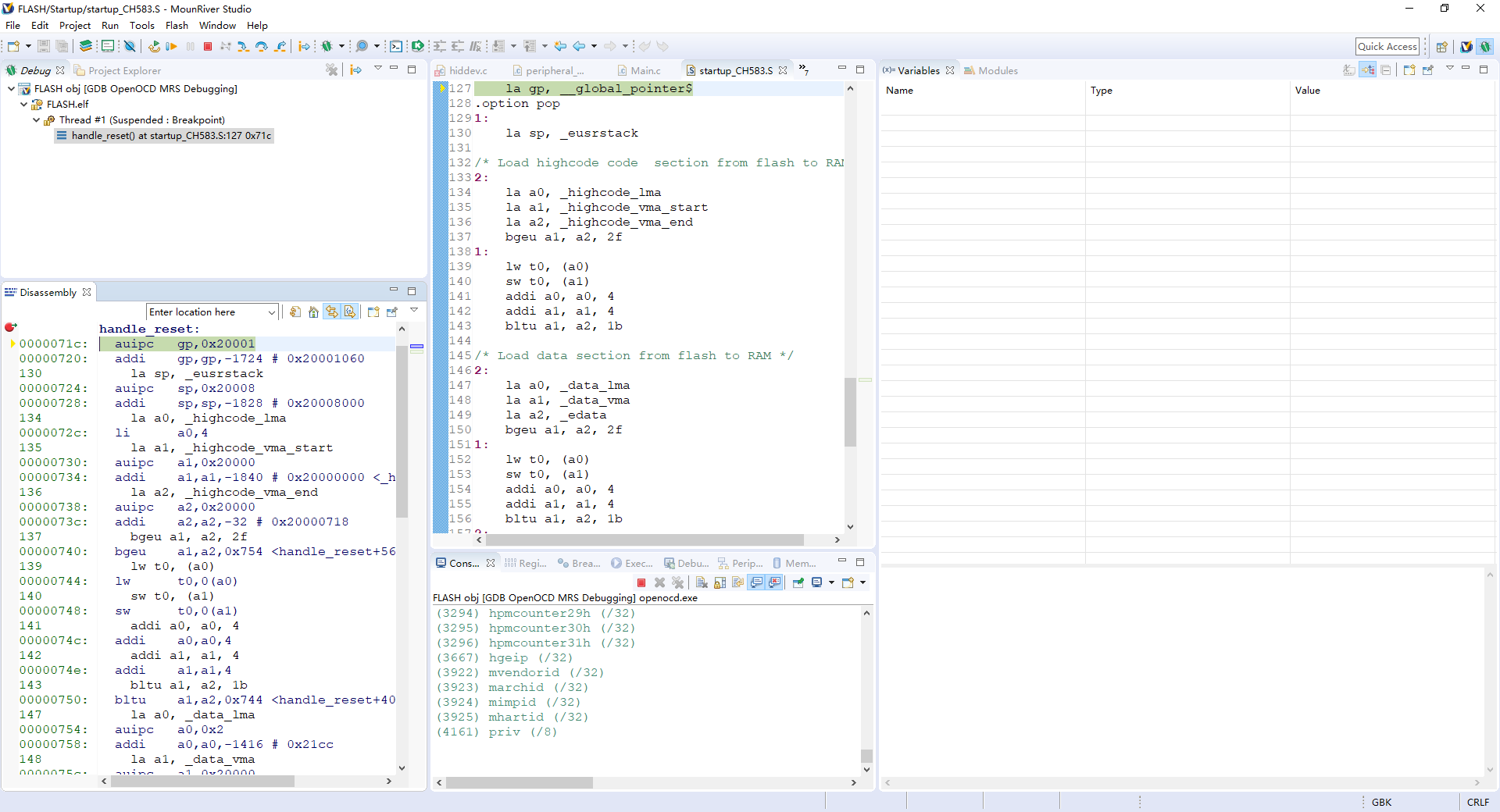Click Remove Launch icon in Console toolbar
Screen dimensions: 1500x812
coord(659,582)
